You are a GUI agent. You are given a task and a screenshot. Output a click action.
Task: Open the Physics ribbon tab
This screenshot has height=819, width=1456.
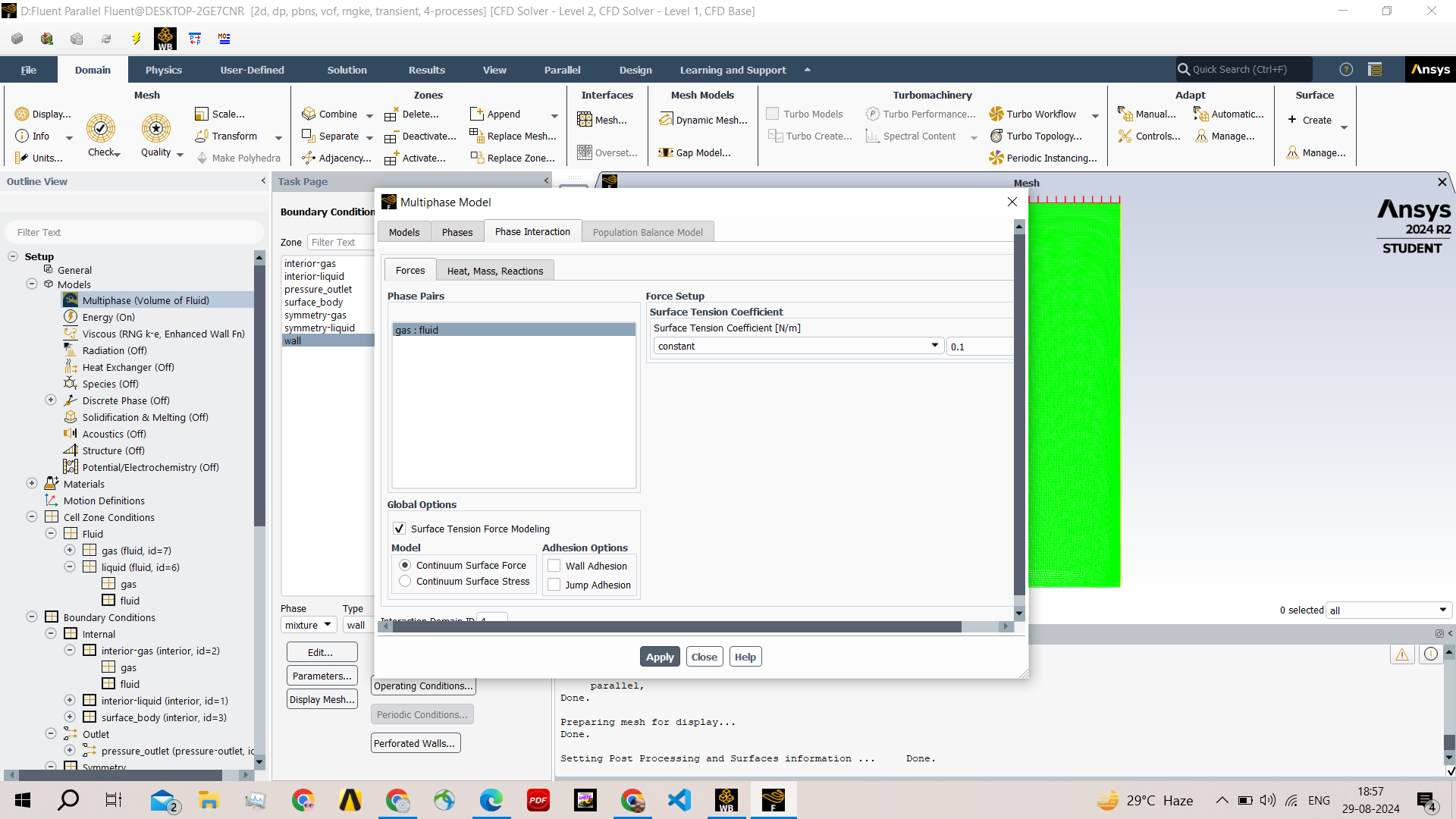[163, 70]
